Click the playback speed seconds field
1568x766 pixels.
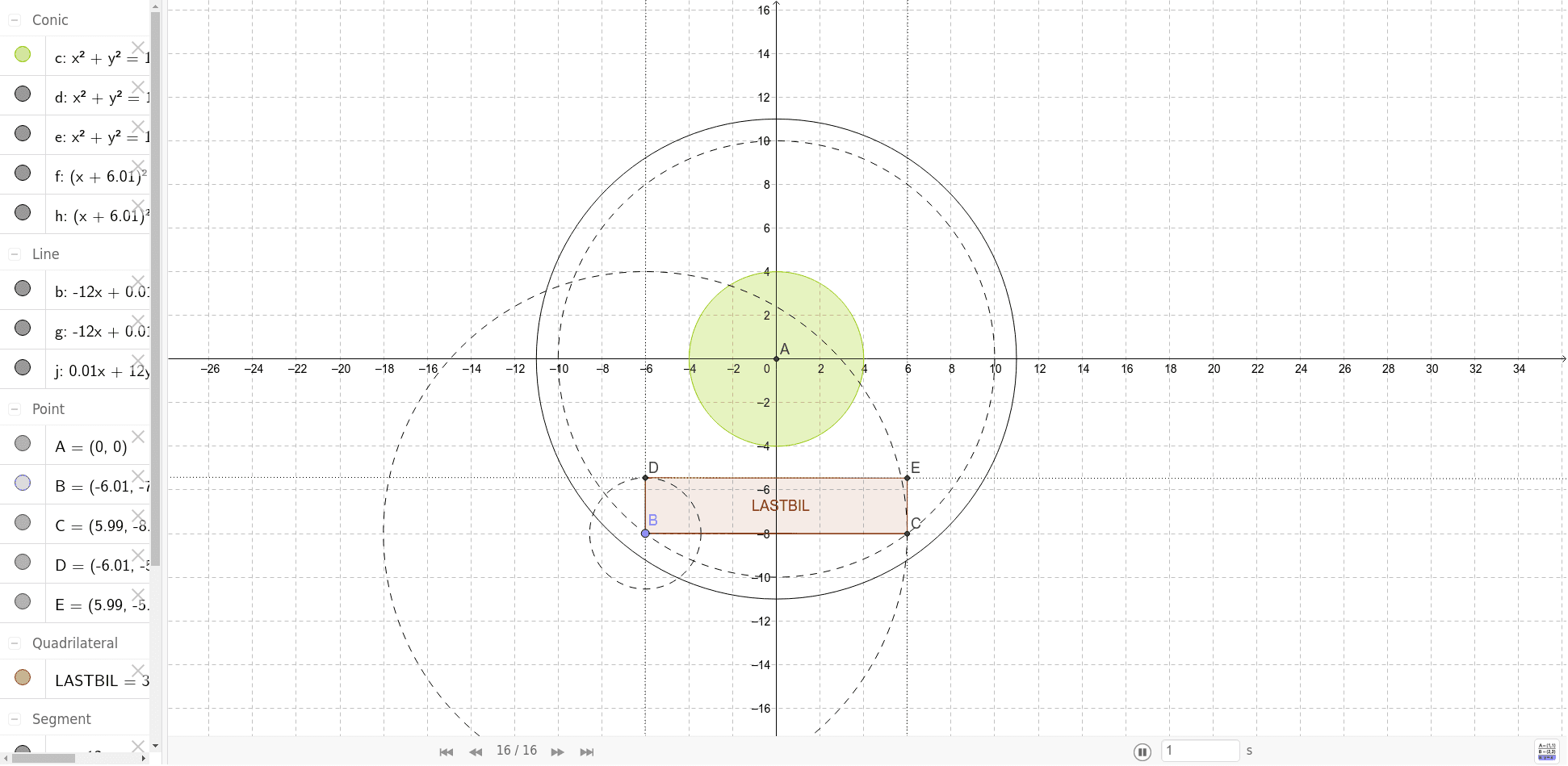[x=1201, y=751]
